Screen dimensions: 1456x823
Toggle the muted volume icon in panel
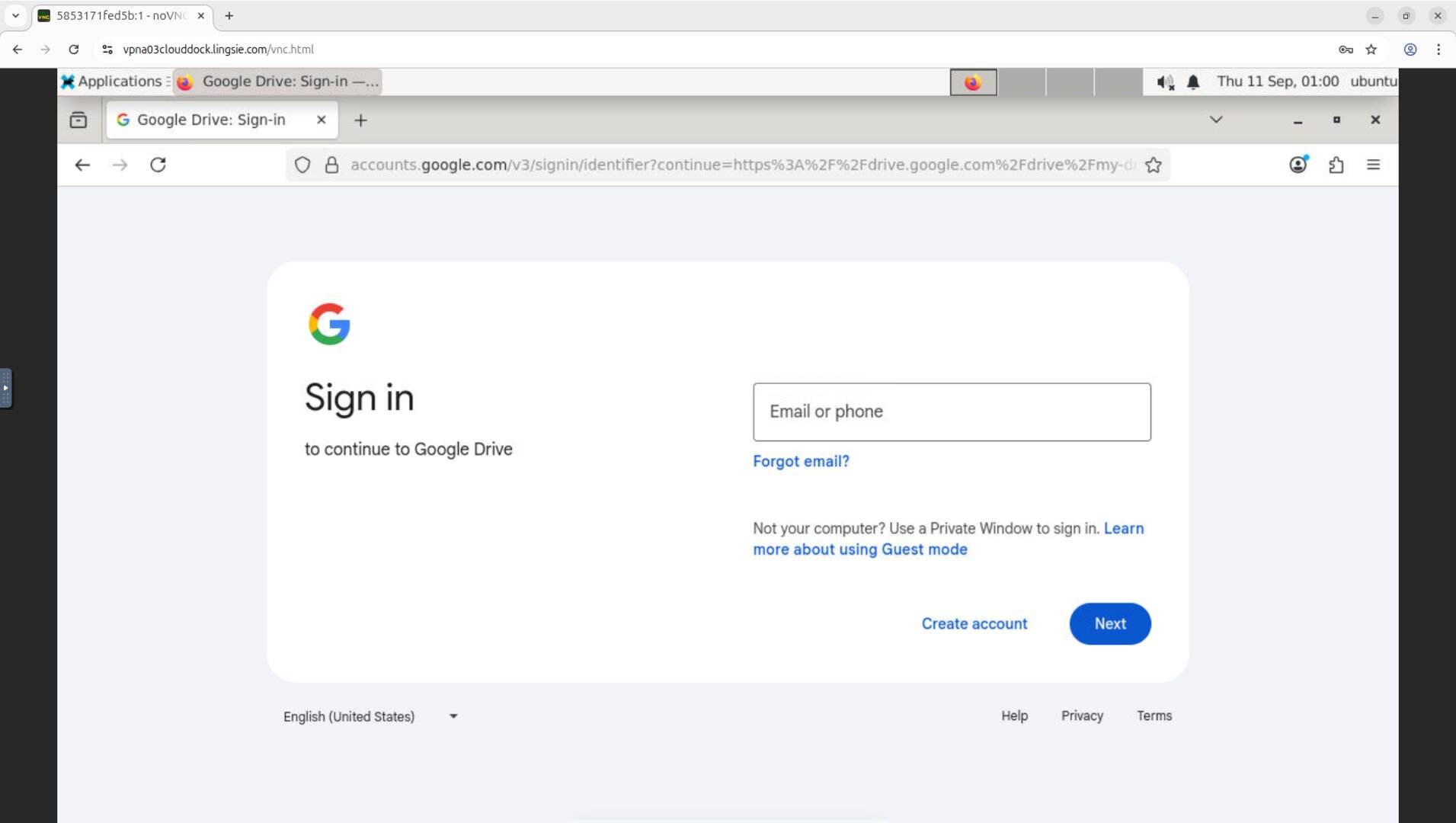[x=1165, y=82]
